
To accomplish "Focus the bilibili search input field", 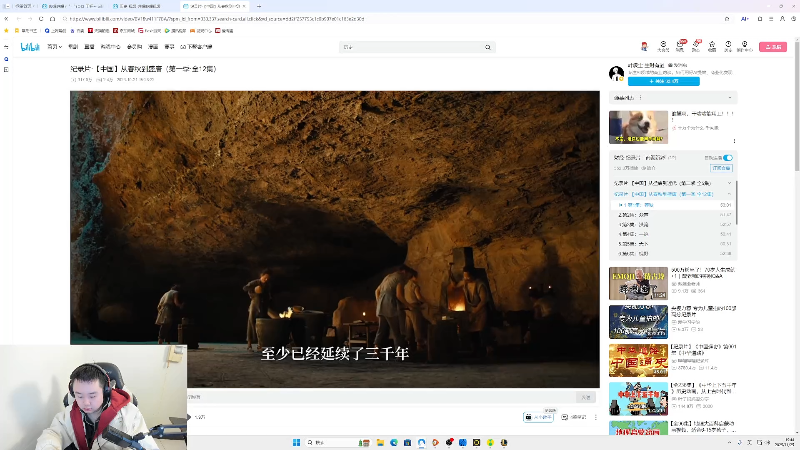I will point(411,47).
